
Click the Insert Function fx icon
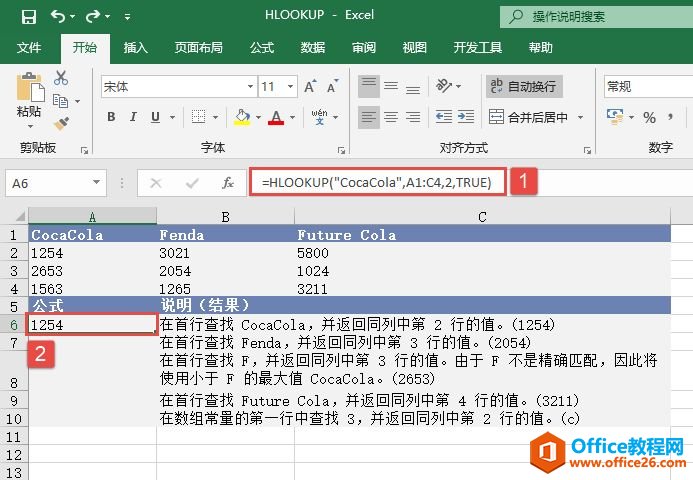point(228,183)
